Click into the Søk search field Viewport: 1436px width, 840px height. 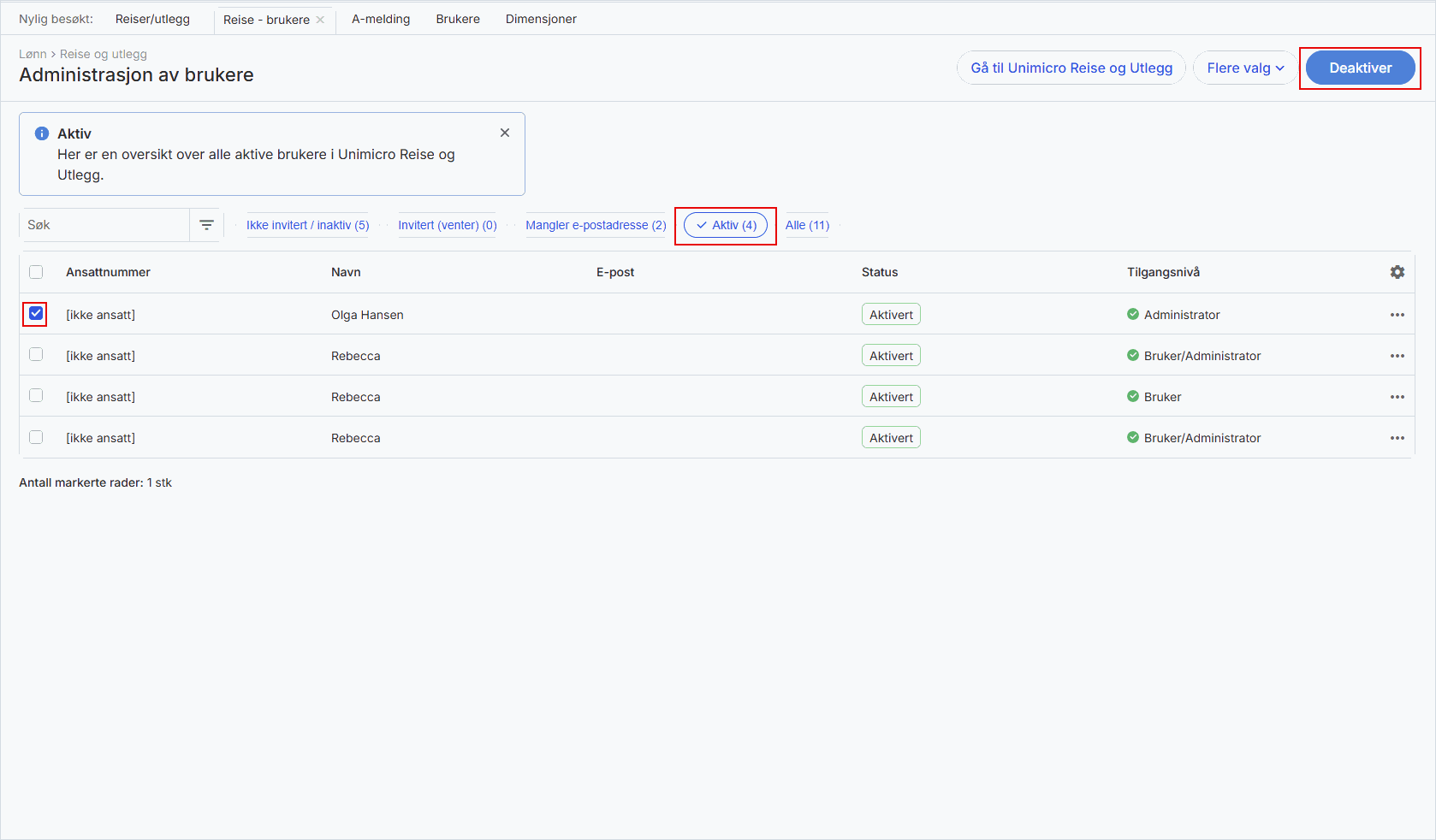pyautogui.click(x=104, y=225)
